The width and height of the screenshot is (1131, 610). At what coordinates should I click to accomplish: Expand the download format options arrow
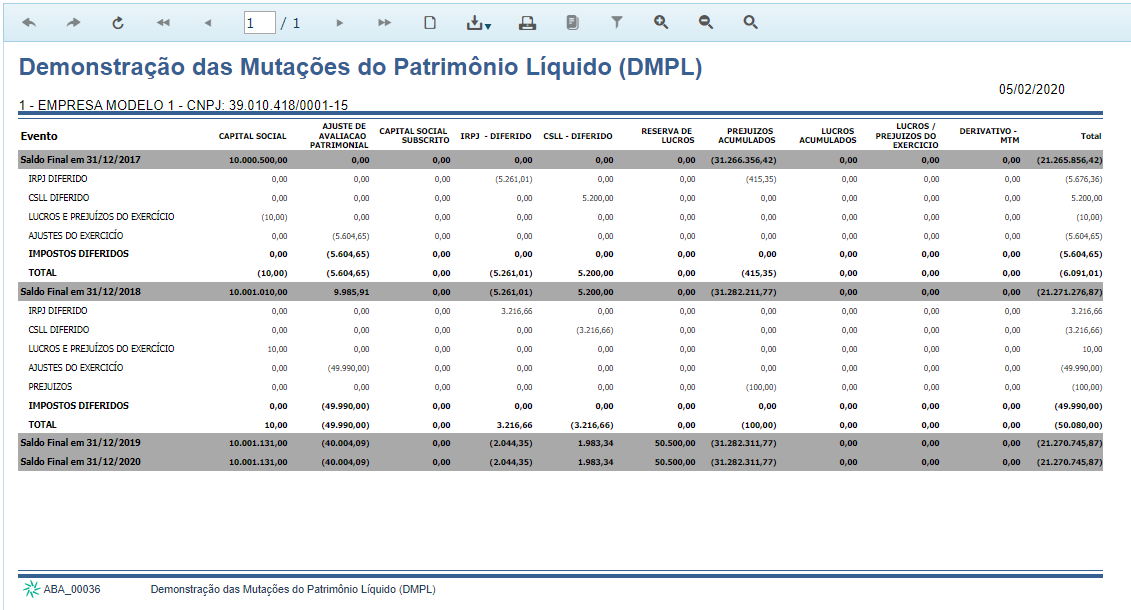coord(489,25)
